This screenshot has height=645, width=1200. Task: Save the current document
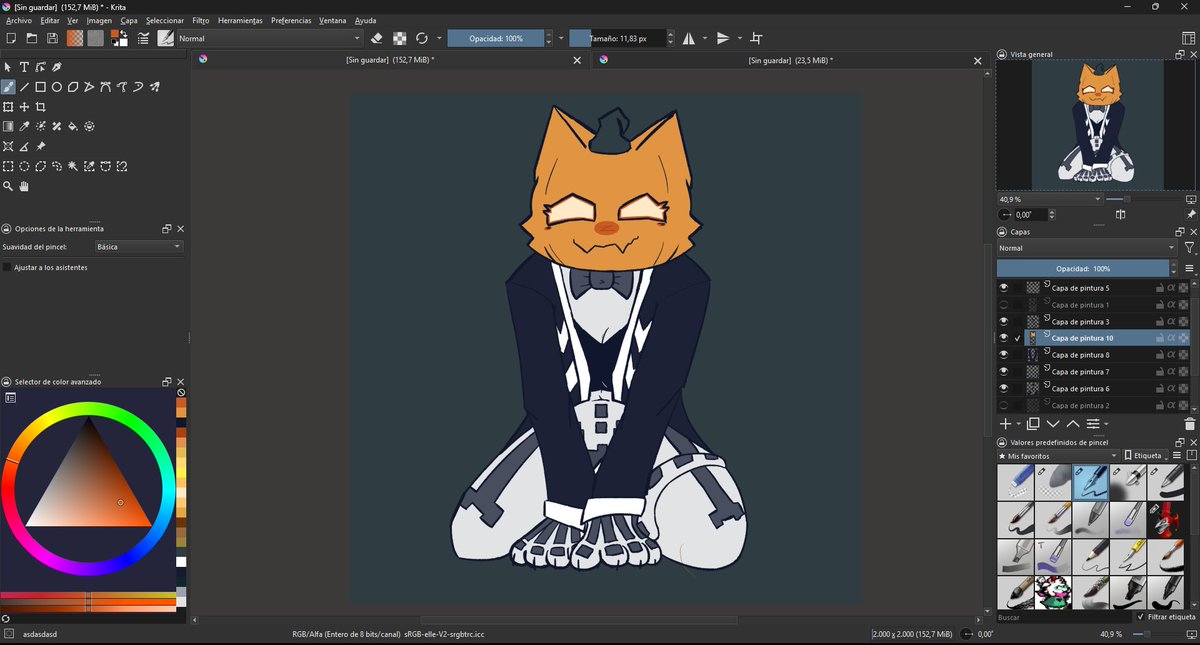coord(53,38)
